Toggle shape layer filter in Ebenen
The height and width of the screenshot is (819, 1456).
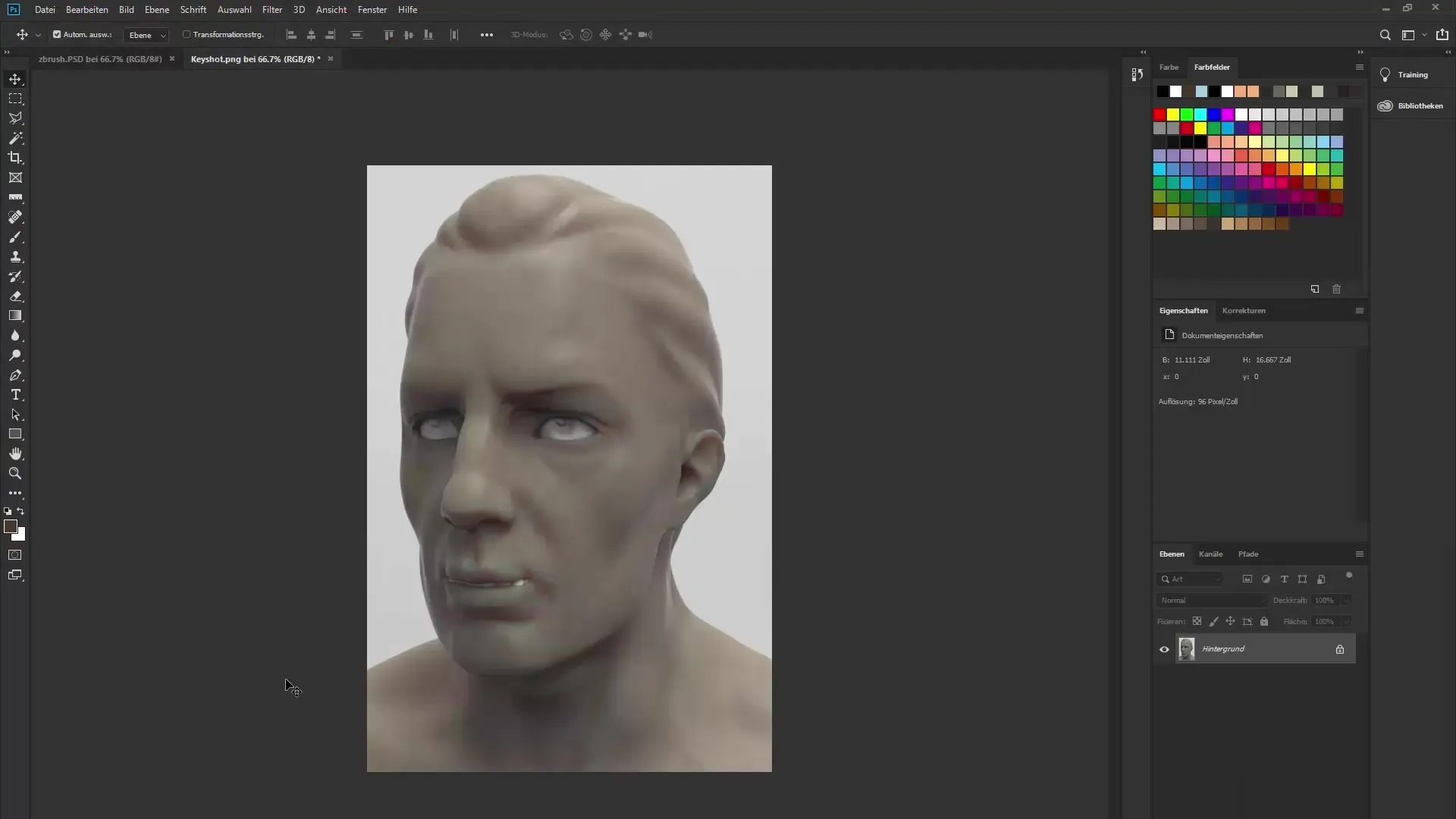tap(1302, 579)
